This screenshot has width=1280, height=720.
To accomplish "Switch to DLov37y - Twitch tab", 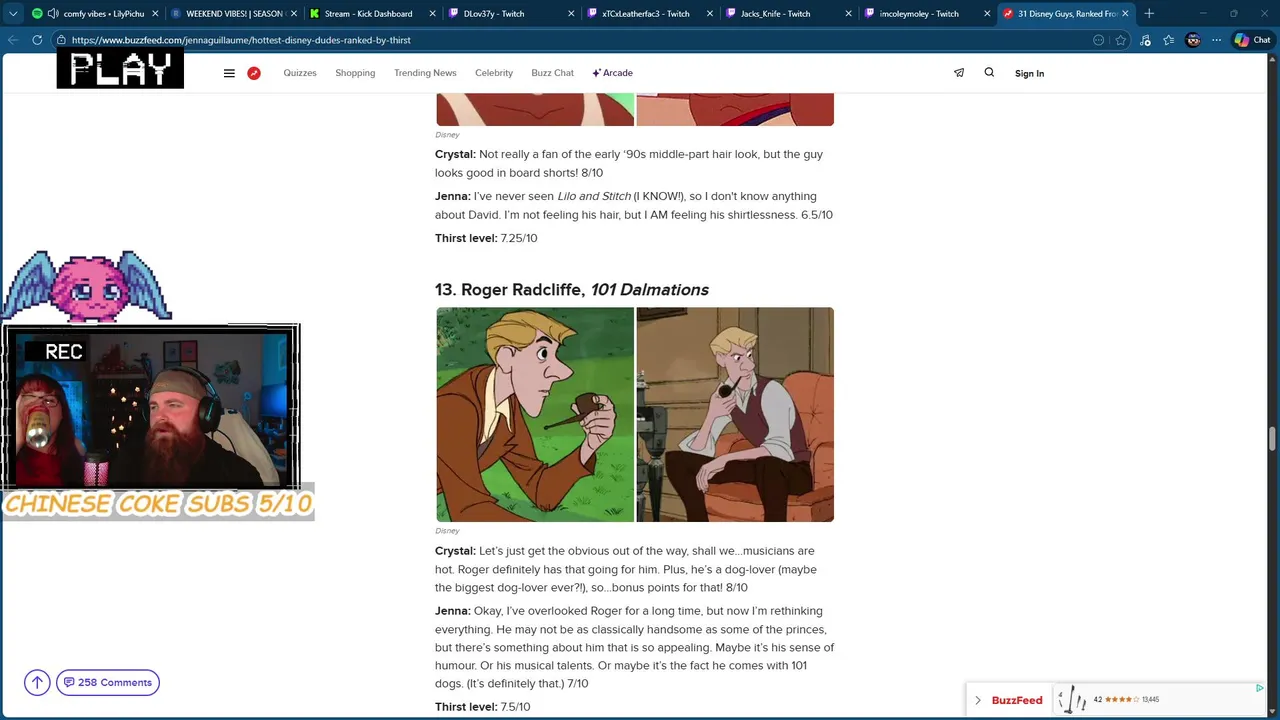I will click(494, 14).
